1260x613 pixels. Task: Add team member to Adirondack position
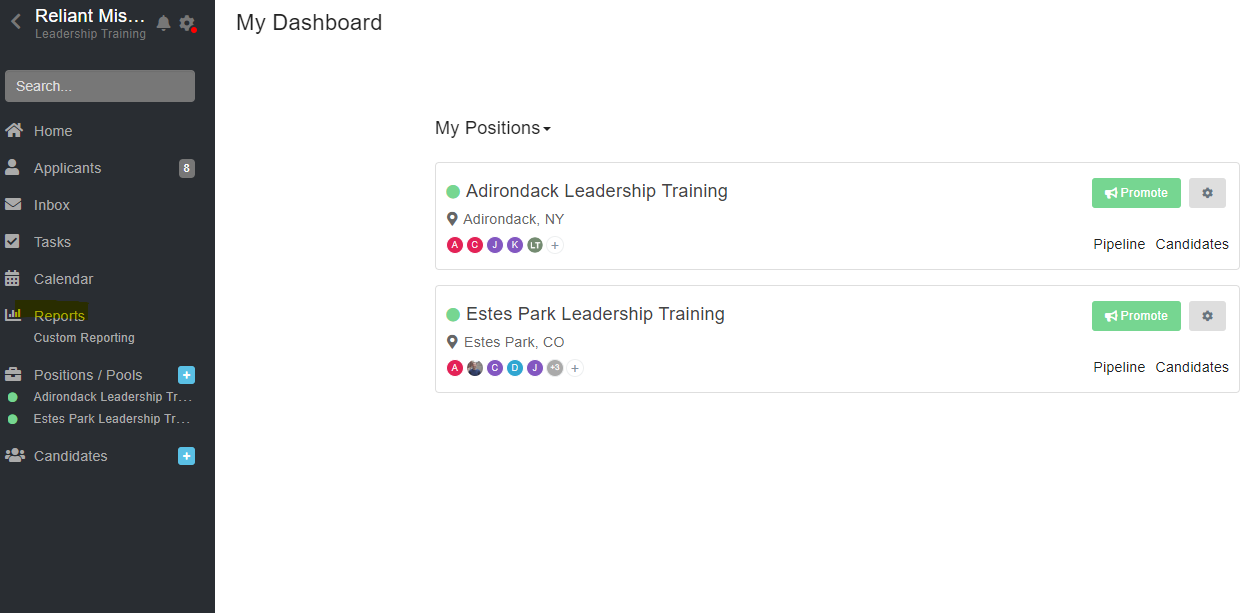pyautogui.click(x=555, y=245)
